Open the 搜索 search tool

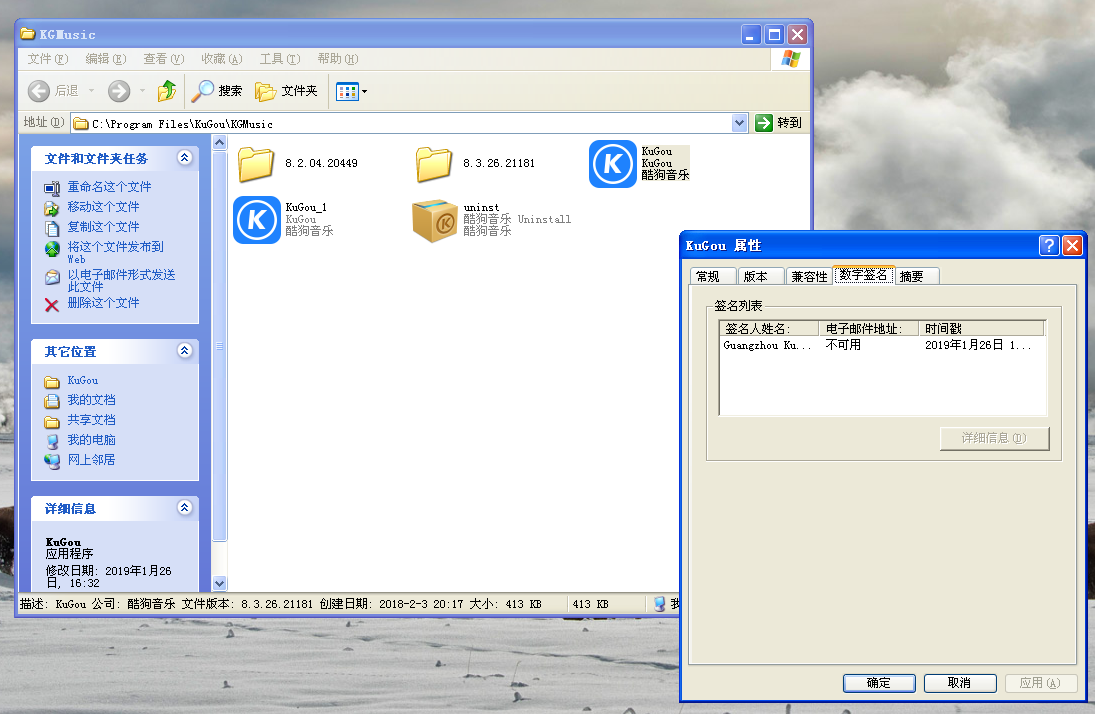pyautogui.click(x=217, y=91)
